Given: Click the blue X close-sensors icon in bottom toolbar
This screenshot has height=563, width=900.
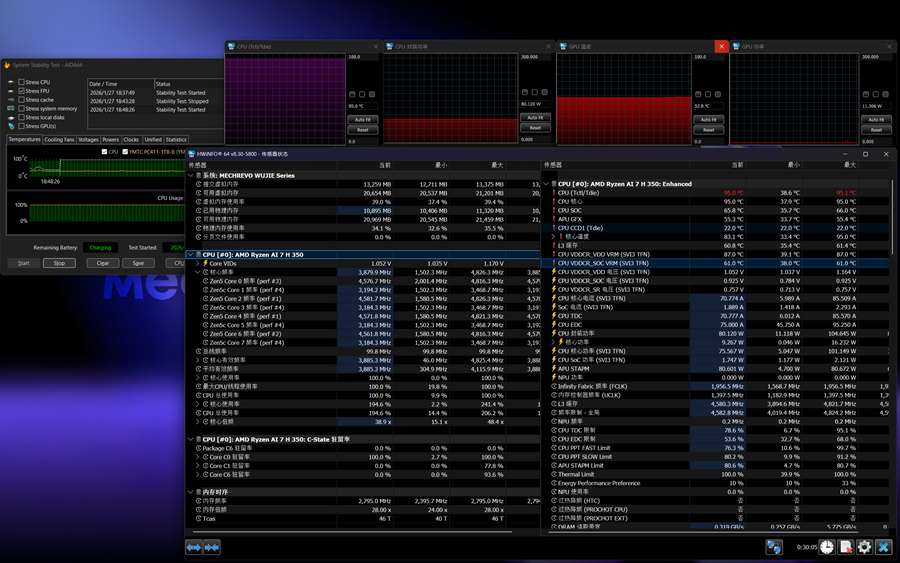Looking at the screenshot, I should pyautogui.click(x=883, y=548).
